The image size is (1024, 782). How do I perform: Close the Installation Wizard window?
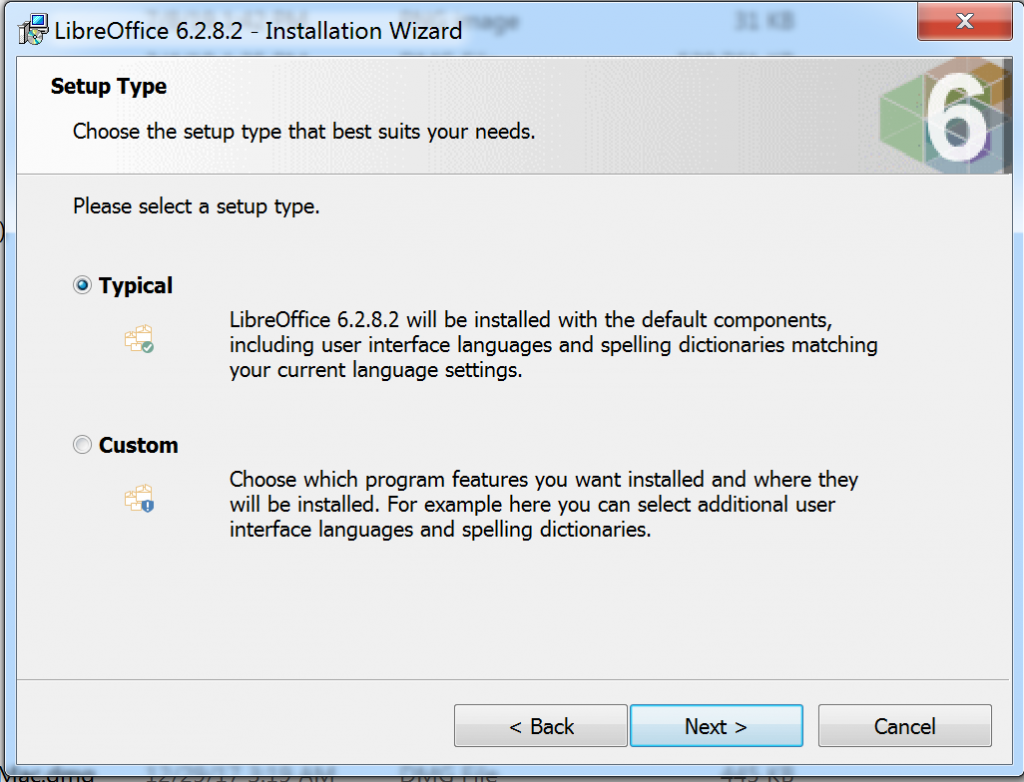964,21
